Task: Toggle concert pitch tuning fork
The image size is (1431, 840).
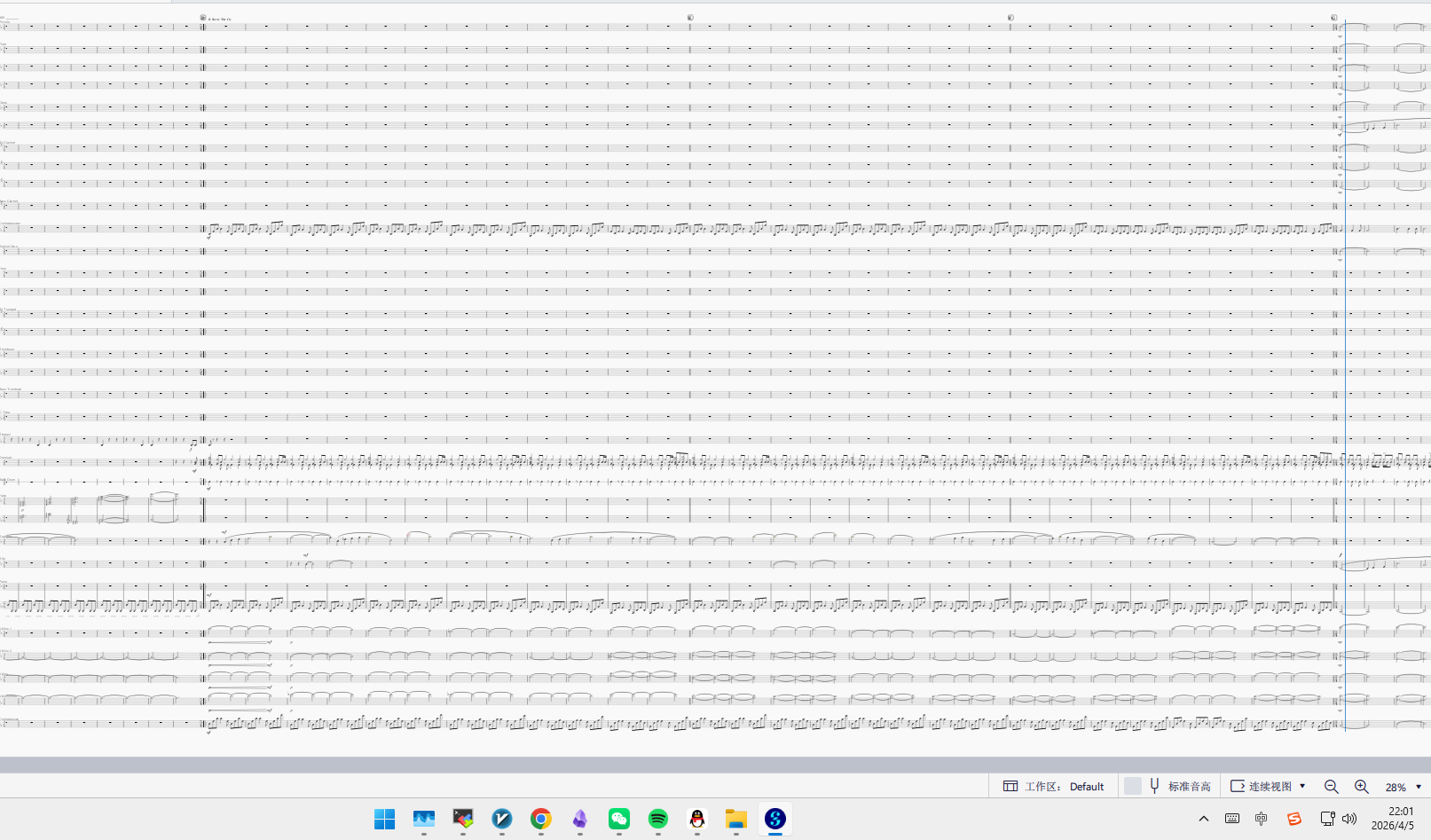Action: [x=1154, y=786]
